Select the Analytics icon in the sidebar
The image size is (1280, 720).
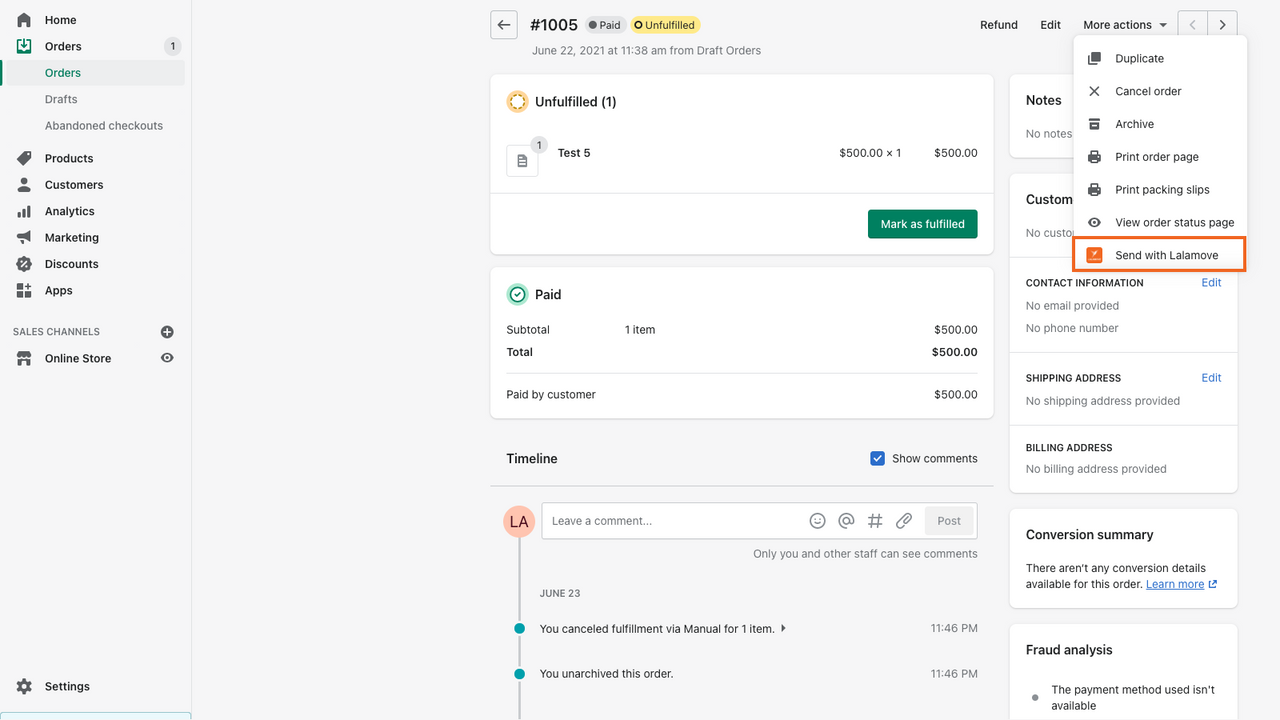pyautogui.click(x=24, y=211)
